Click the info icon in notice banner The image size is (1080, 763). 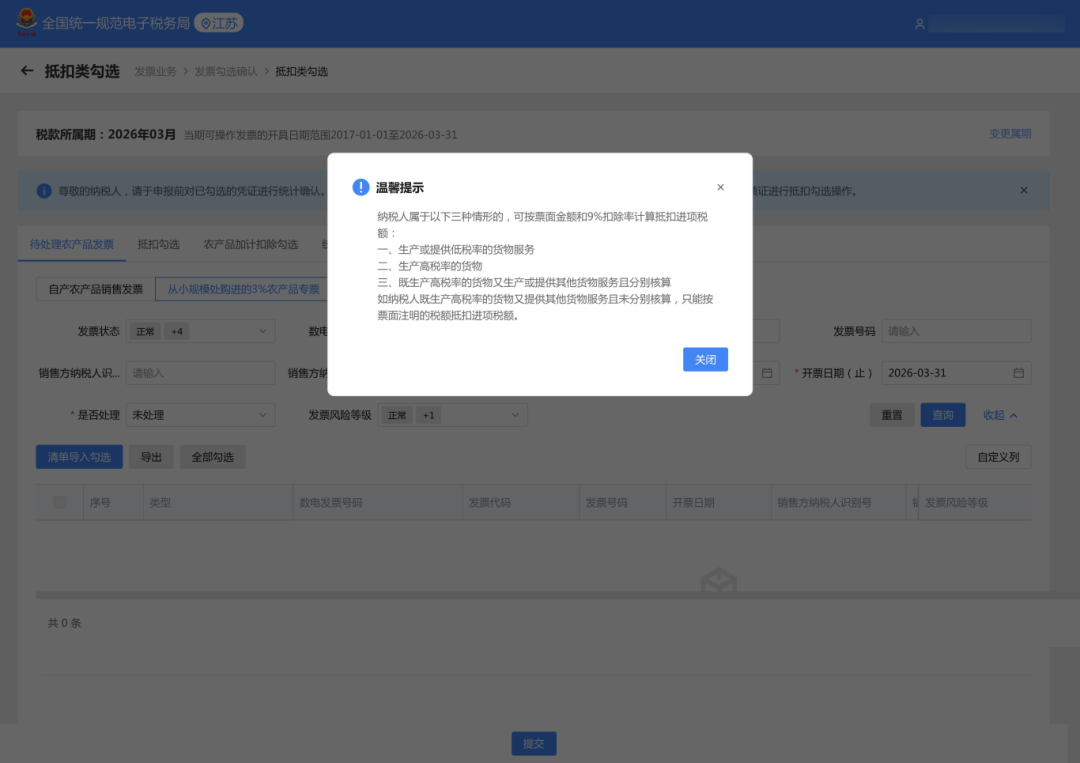(44, 191)
